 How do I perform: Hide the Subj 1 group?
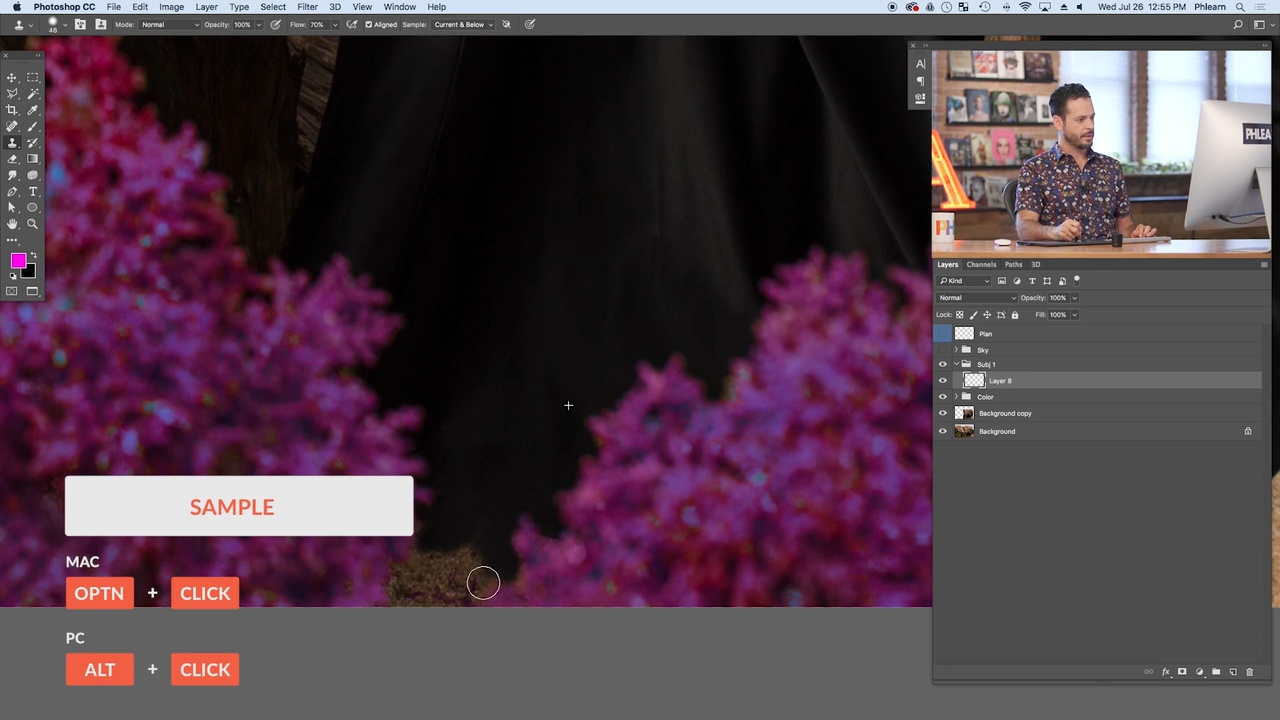coord(942,365)
